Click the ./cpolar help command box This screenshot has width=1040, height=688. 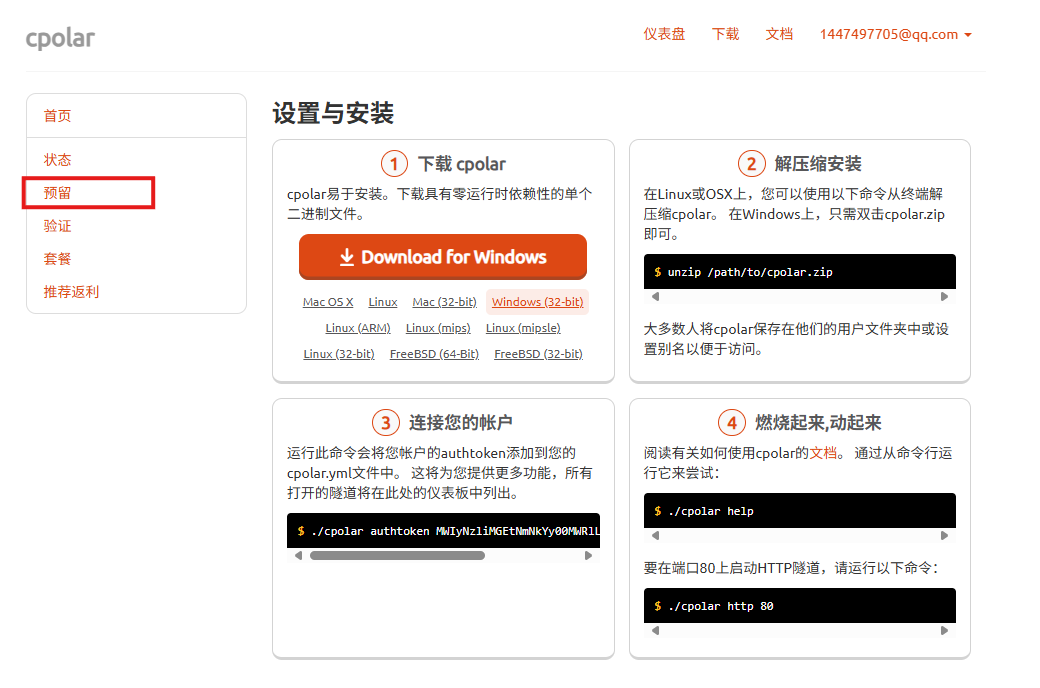point(800,511)
